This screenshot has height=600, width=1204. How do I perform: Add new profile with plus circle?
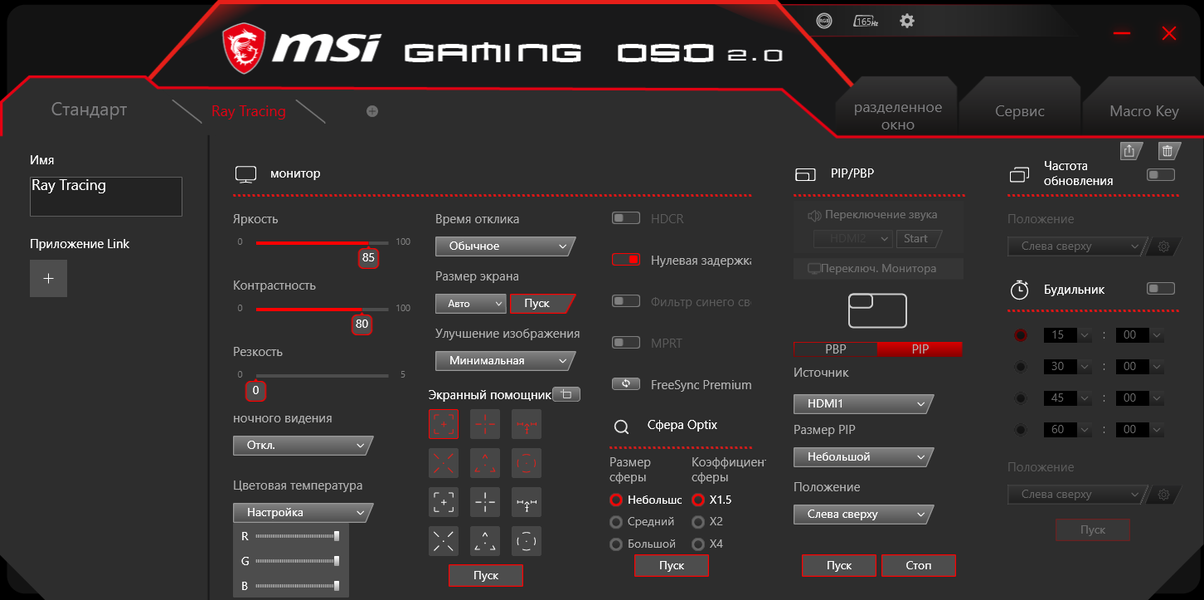pyautogui.click(x=372, y=111)
